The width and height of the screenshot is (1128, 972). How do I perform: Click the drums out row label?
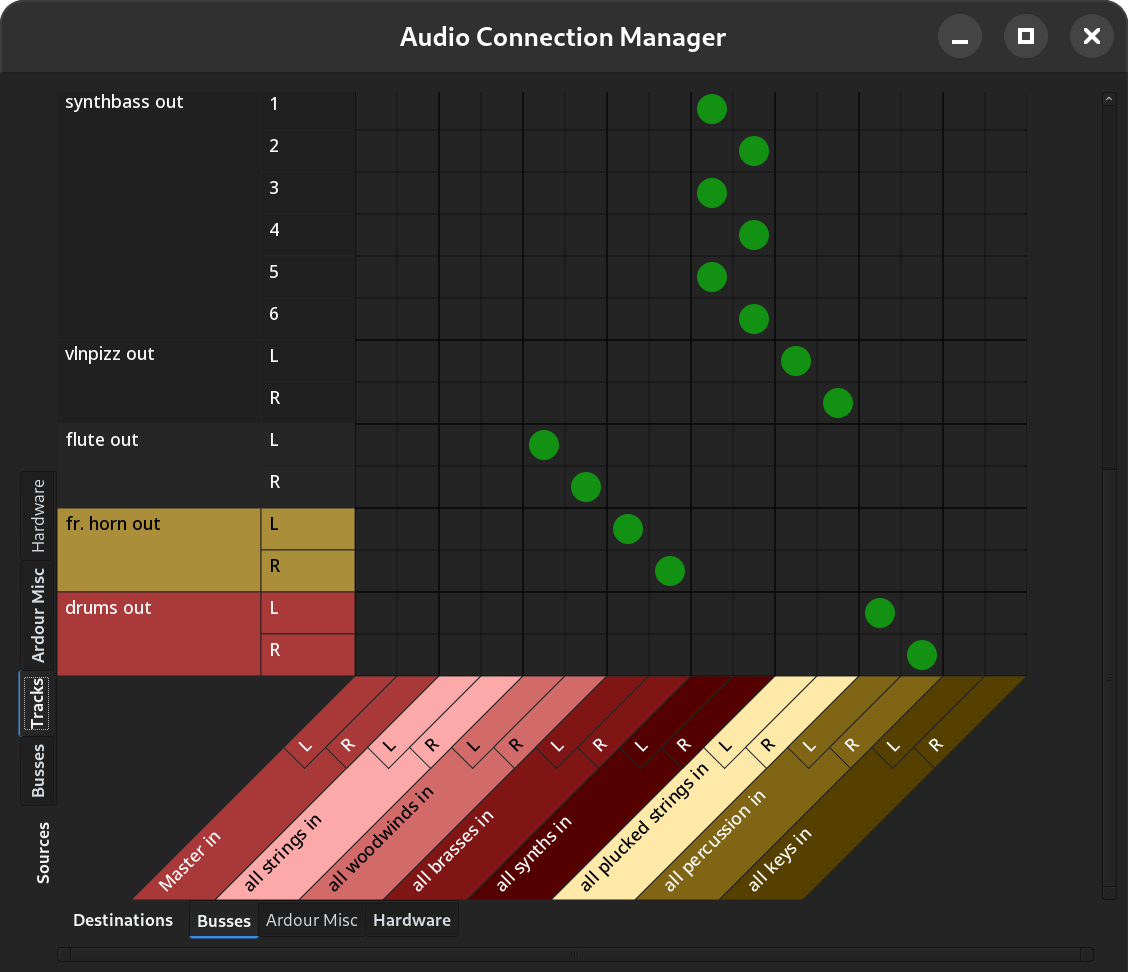point(108,607)
